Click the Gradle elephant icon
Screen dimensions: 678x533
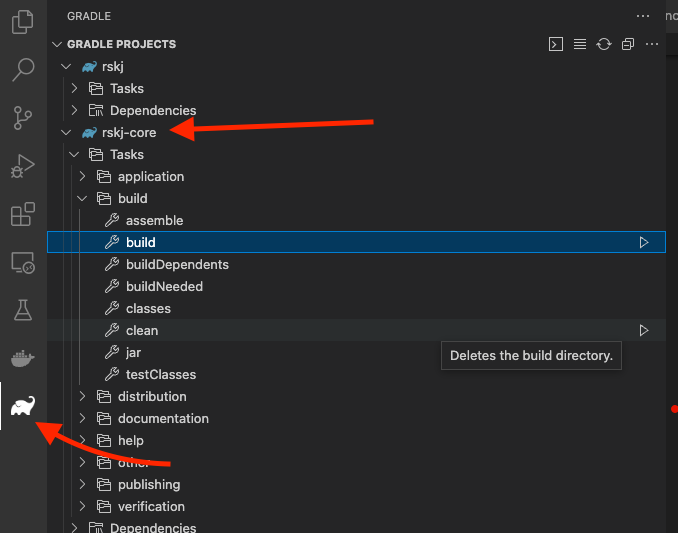point(23,406)
